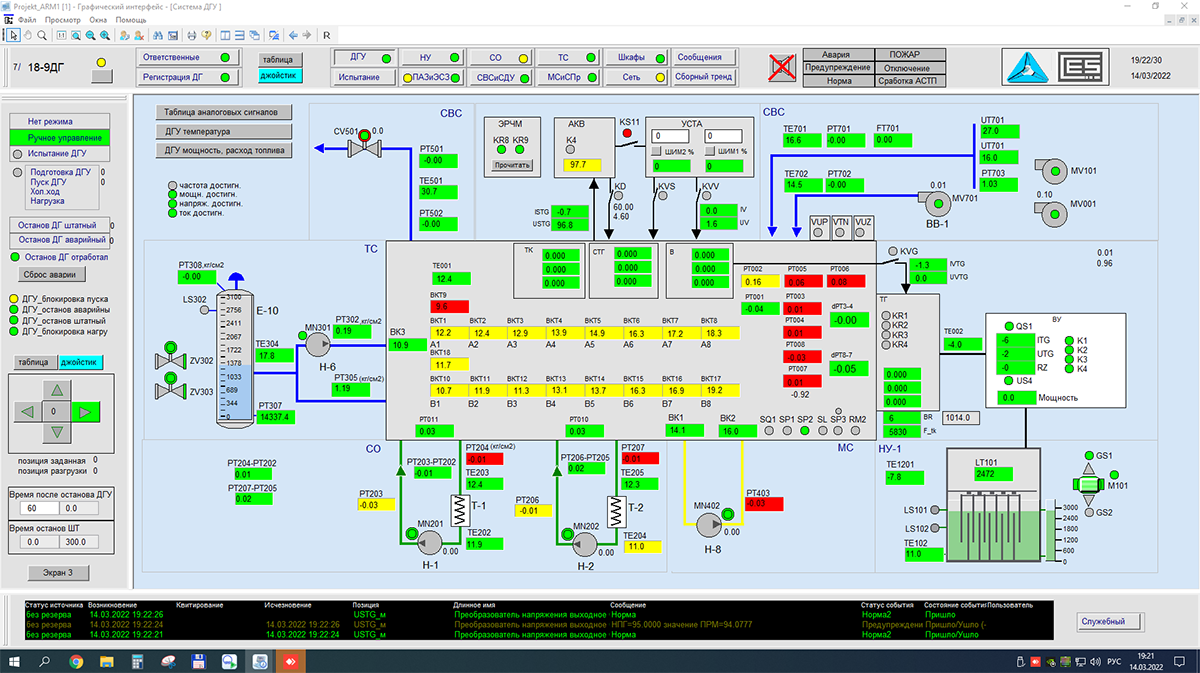Image resolution: width=1200 pixels, height=673 pixels.
Task: Click the MN301 pump H-6 symbol
Action: (x=320, y=343)
